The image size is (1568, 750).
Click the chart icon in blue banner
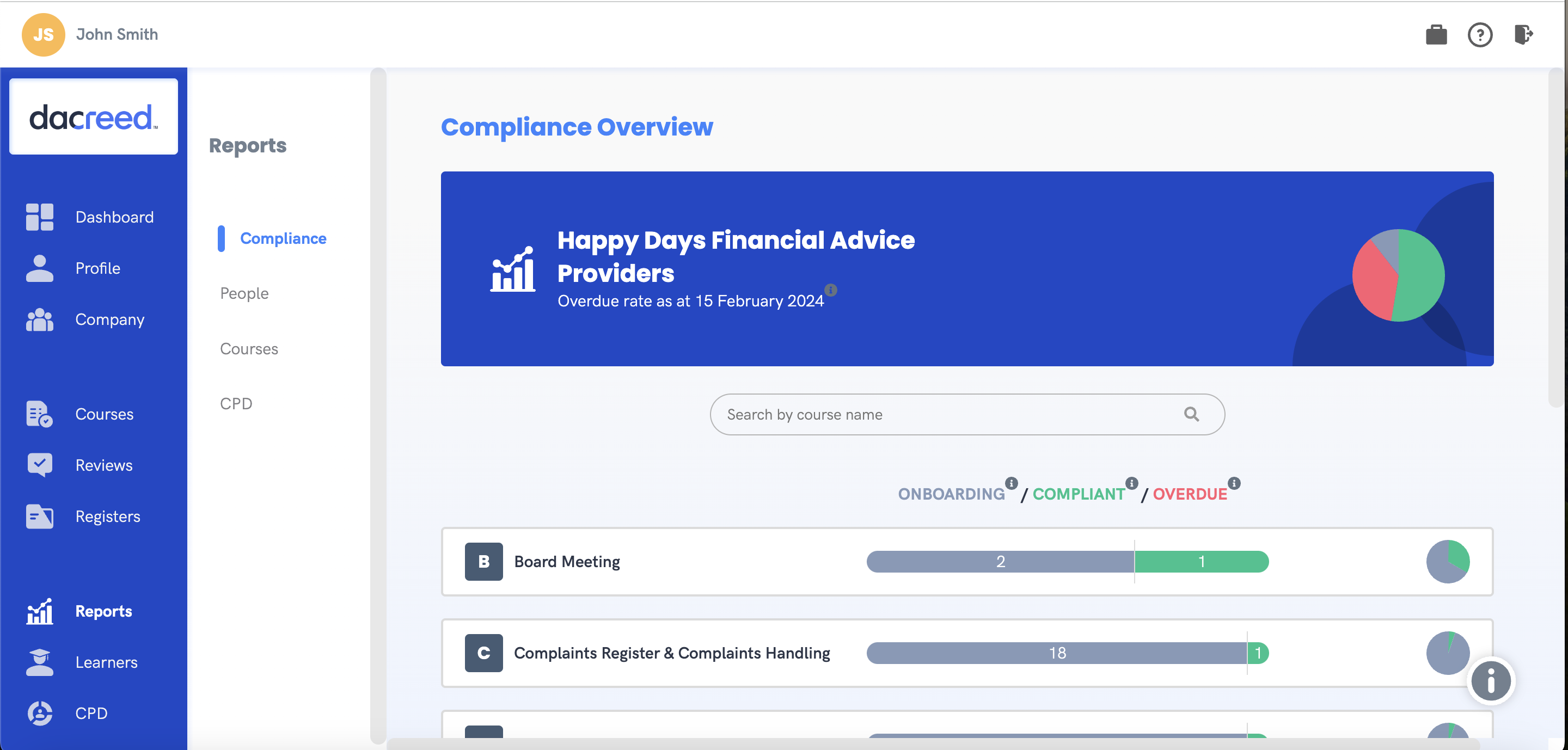[x=512, y=269]
